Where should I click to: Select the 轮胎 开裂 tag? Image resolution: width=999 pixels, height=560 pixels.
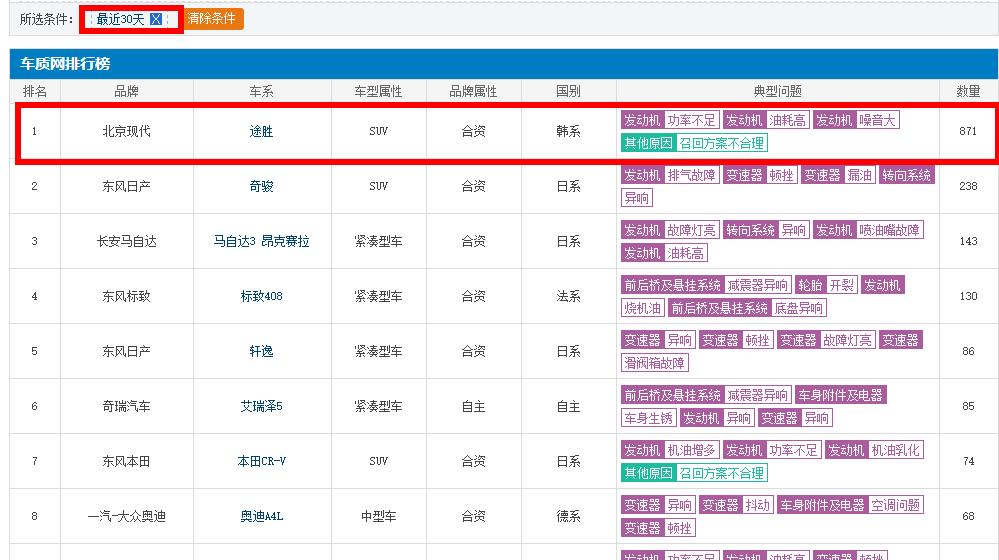[x=827, y=285]
